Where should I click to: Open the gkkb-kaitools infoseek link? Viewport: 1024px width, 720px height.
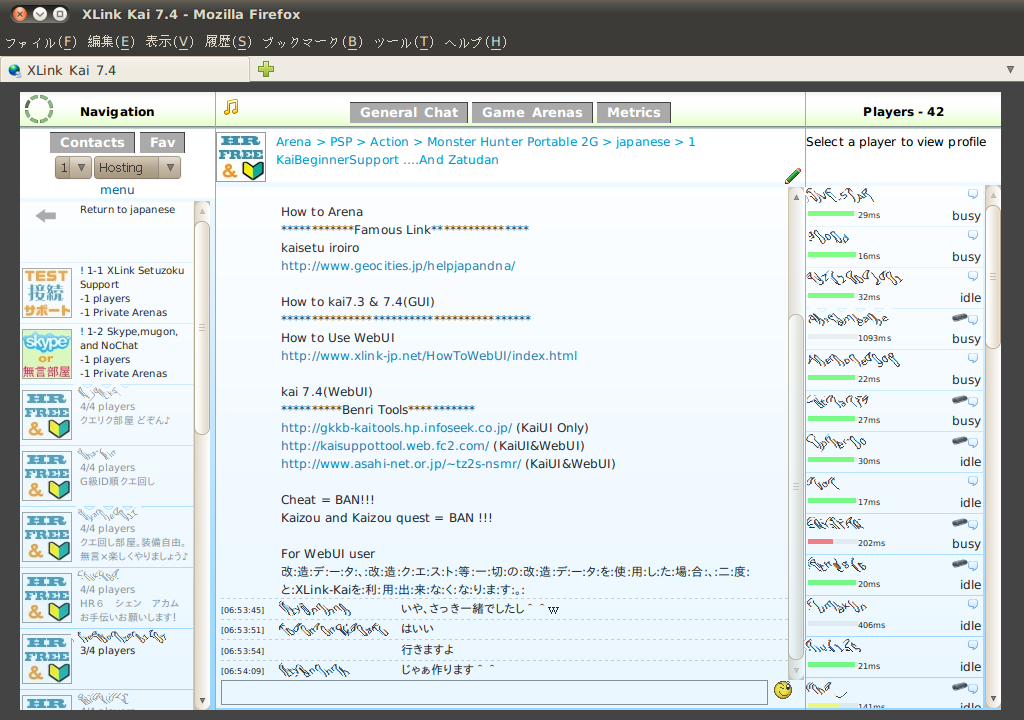click(x=396, y=428)
